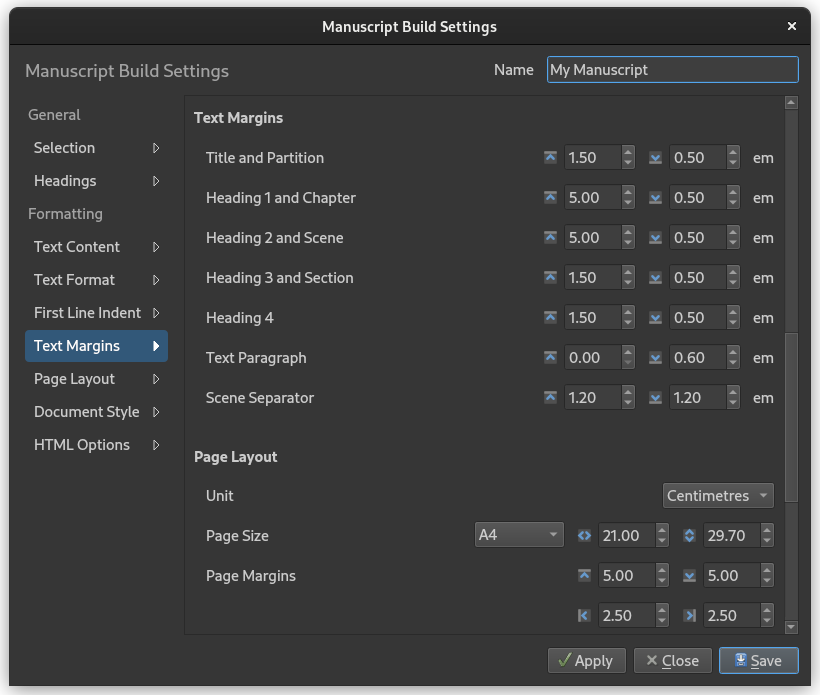The height and width of the screenshot is (695, 820).
Task: Go to the Document Style section
Action: pyautogui.click(x=96, y=412)
